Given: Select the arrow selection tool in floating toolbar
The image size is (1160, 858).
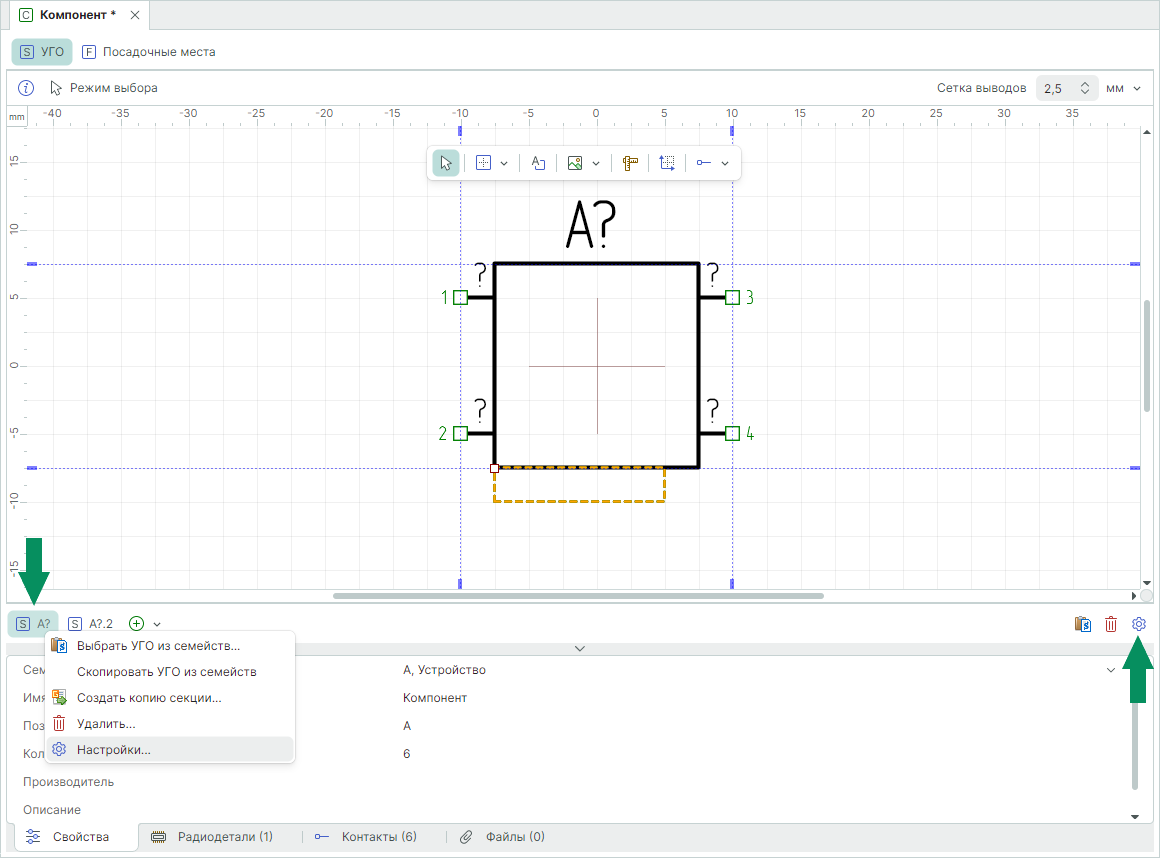Looking at the screenshot, I should pyautogui.click(x=446, y=163).
